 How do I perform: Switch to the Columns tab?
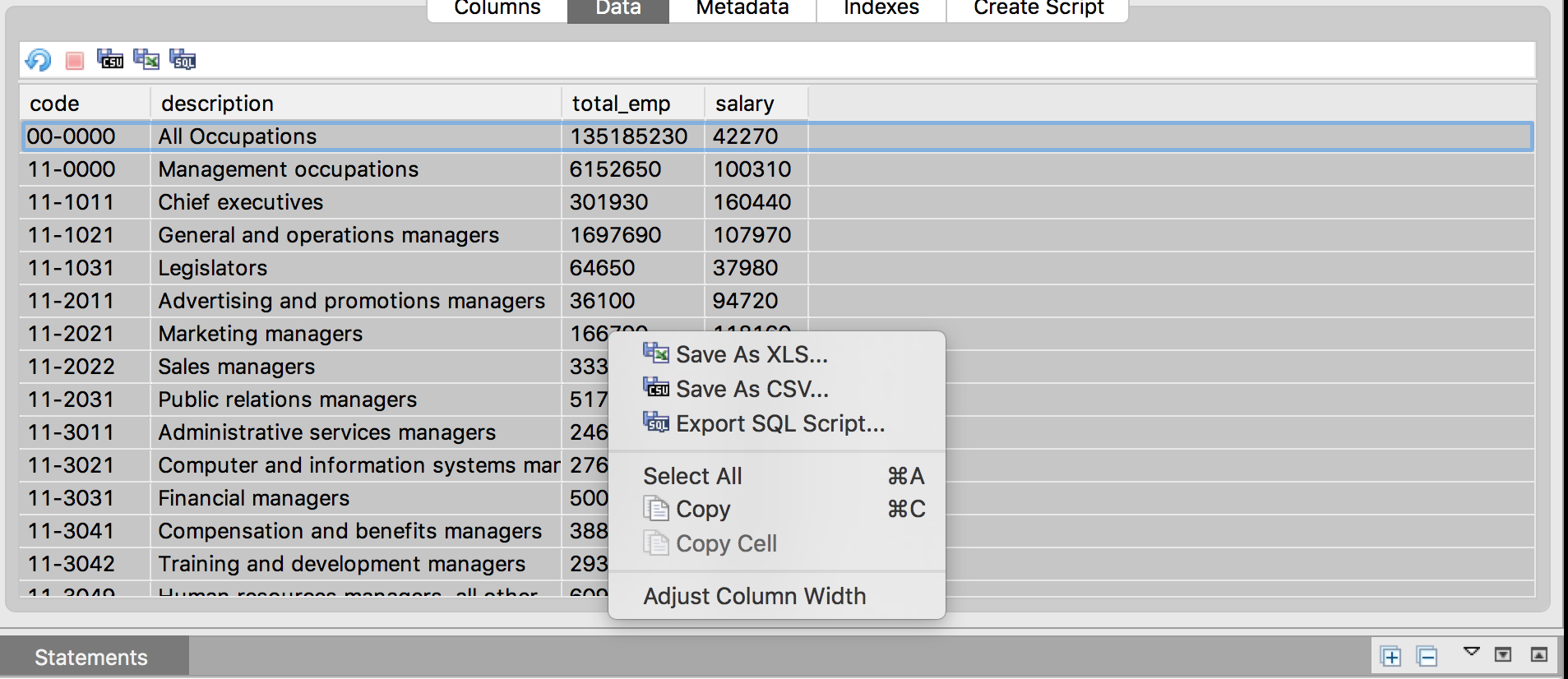497,9
